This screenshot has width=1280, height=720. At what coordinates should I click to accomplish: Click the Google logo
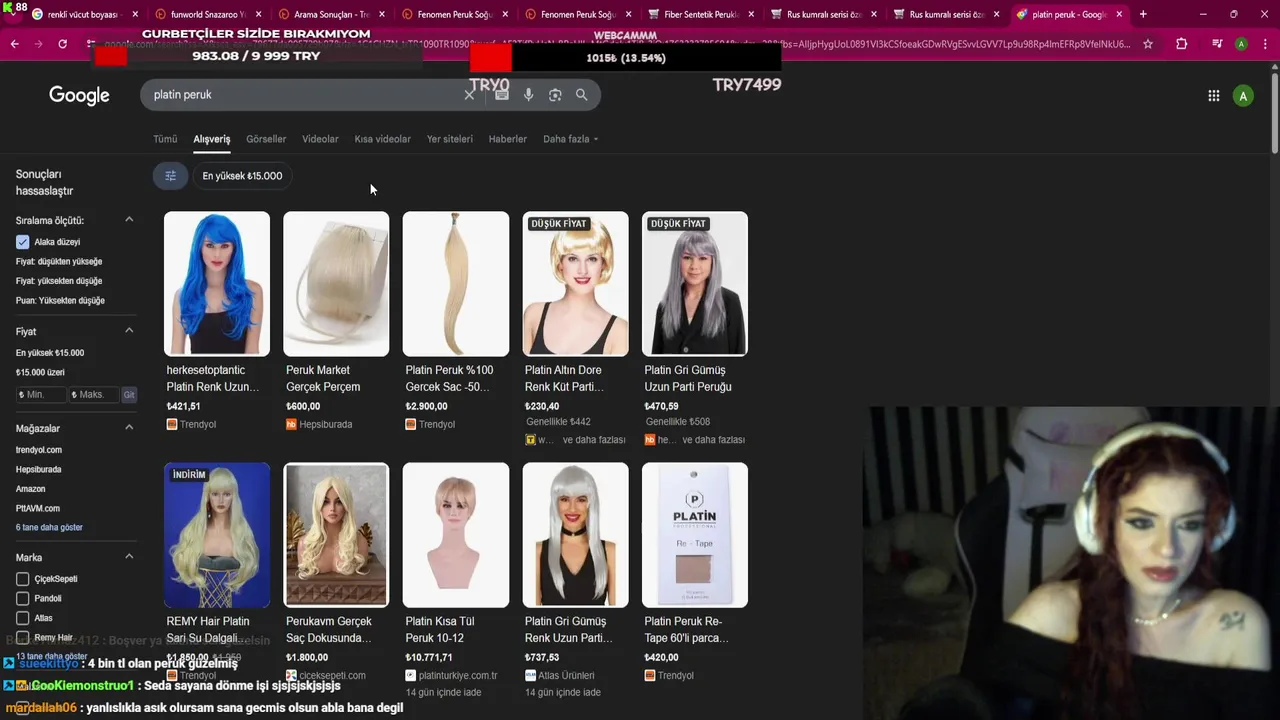[x=79, y=95]
